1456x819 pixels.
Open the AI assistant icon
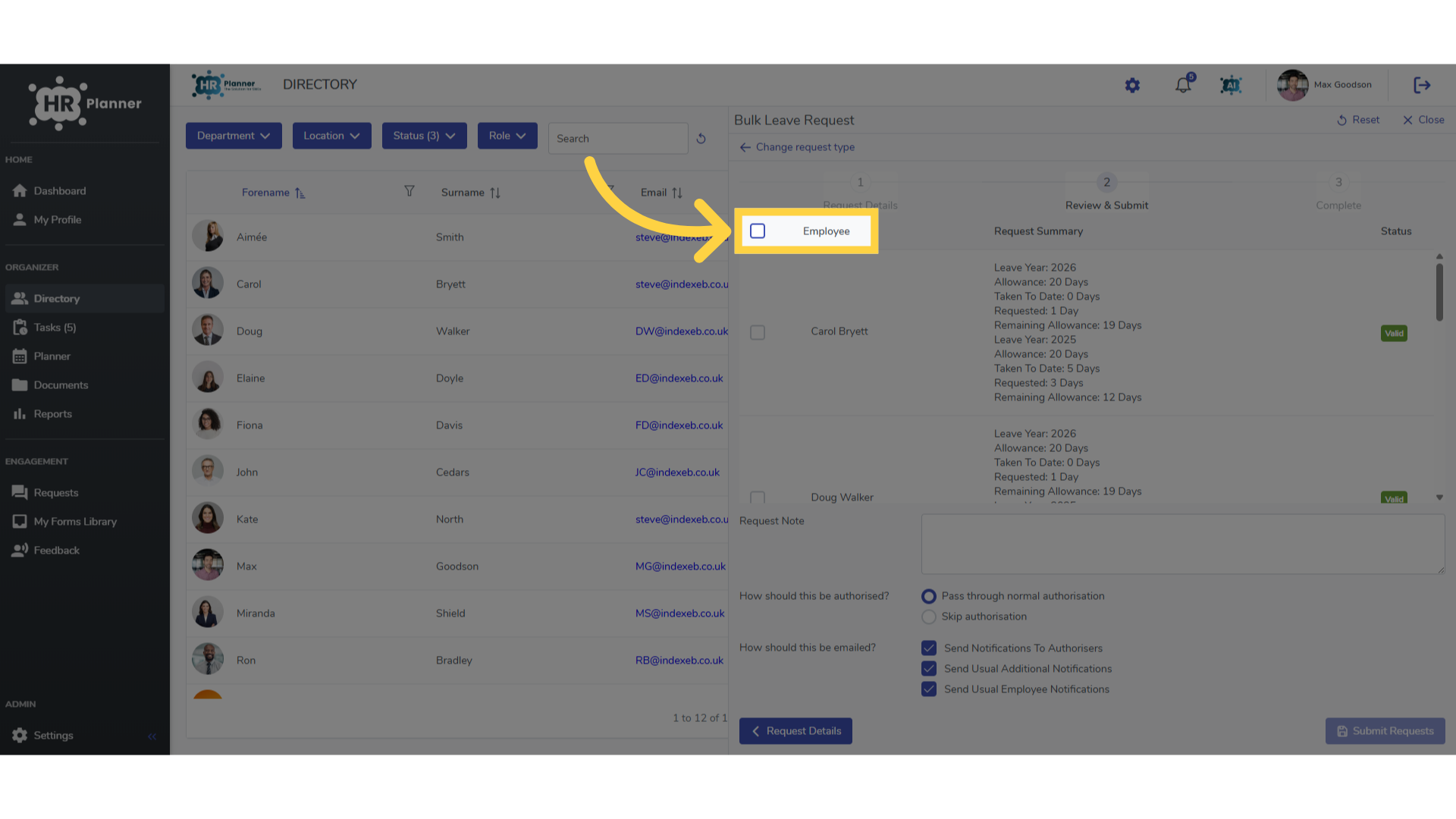point(1231,86)
